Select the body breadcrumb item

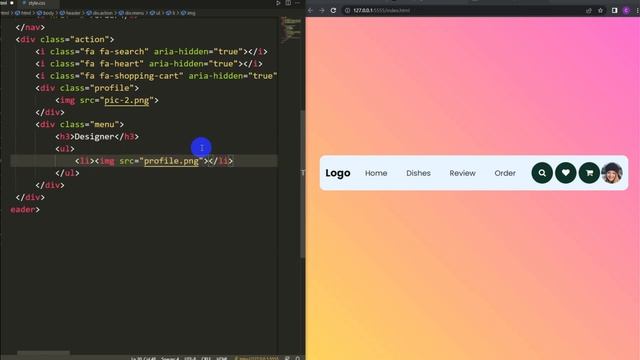(45, 13)
